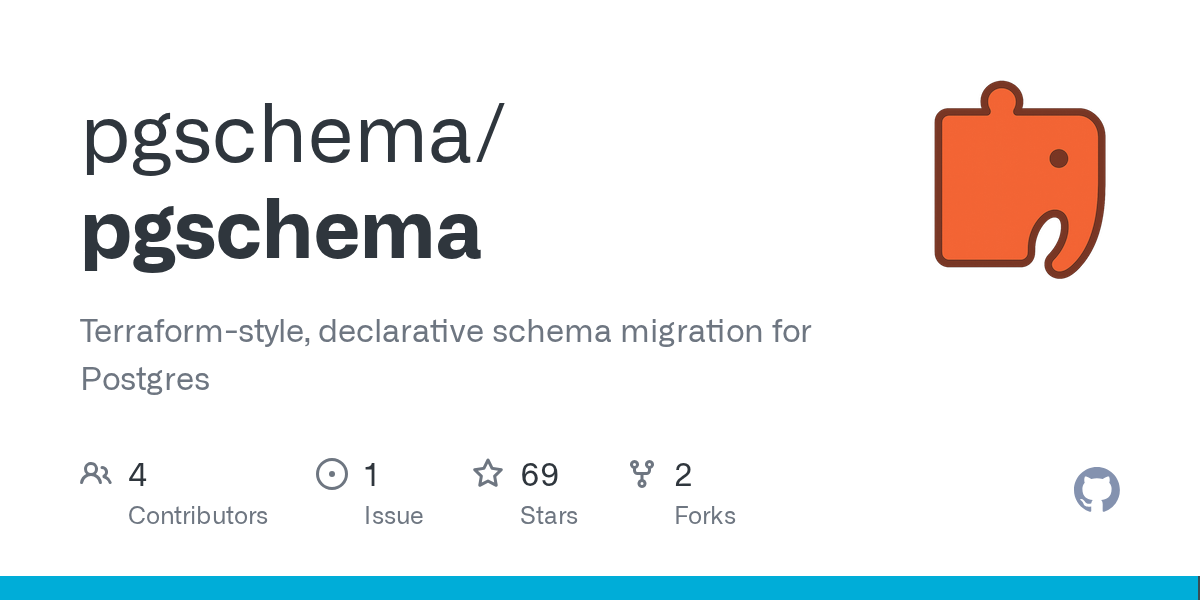Click the issue count 1

pos(371,475)
